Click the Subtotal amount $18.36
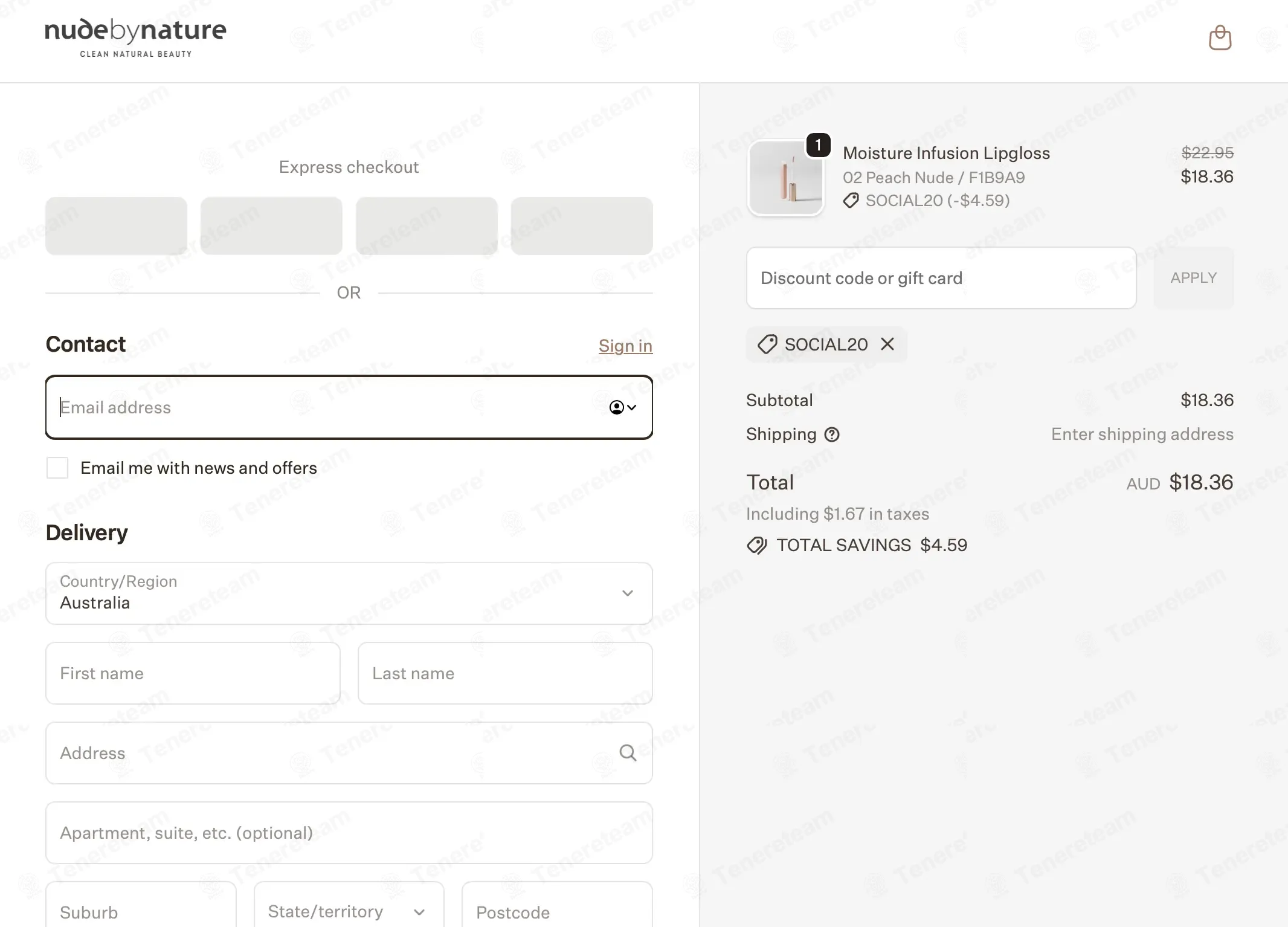Screen dimensions: 1288x927 click(1207, 400)
